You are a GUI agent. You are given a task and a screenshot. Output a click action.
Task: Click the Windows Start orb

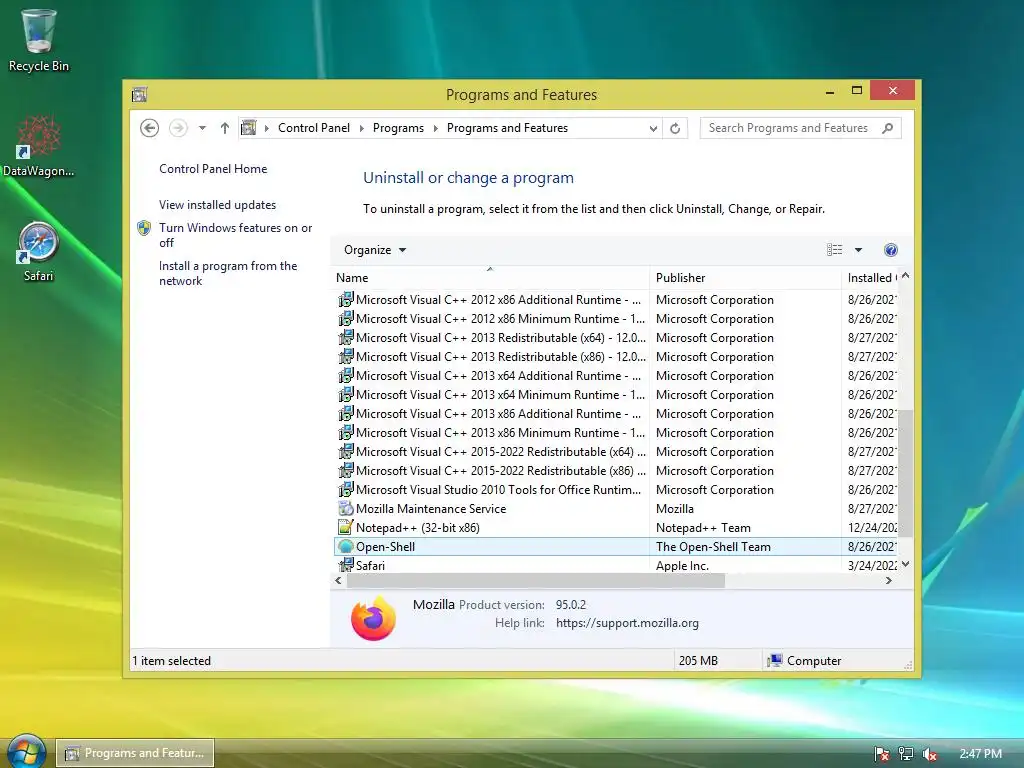[26, 752]
